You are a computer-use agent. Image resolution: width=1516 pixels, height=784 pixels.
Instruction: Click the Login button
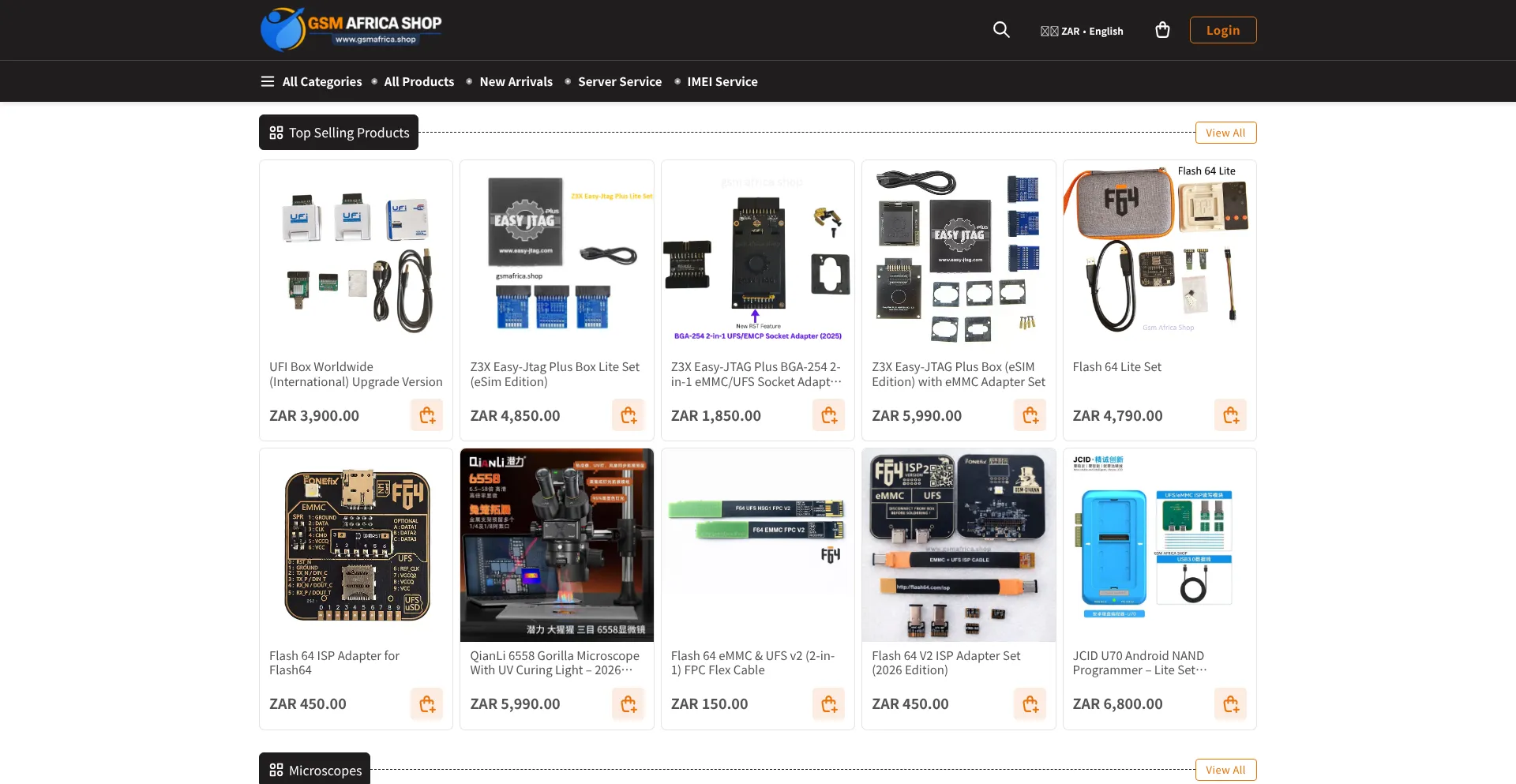tap(1223, 30)
